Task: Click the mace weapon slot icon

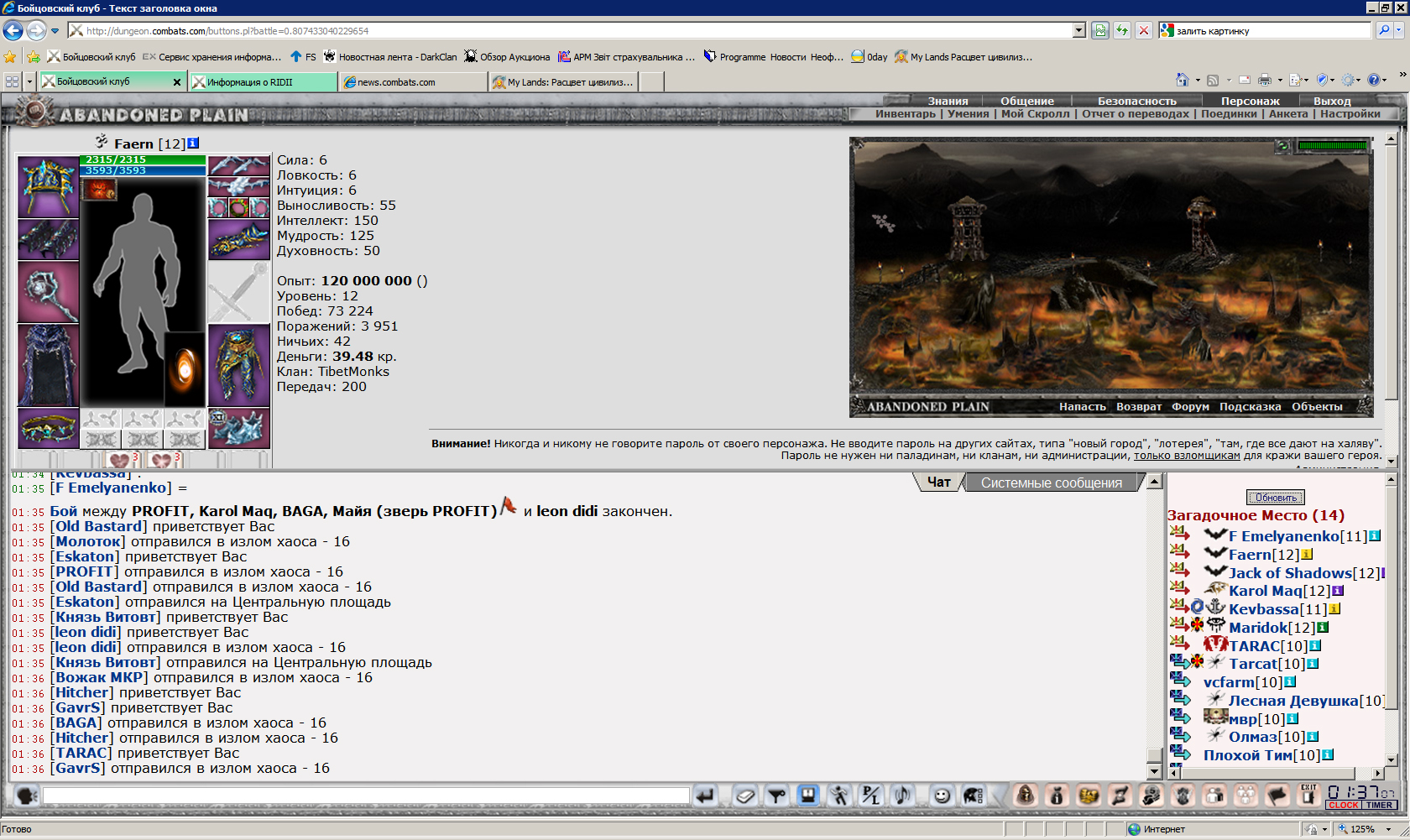Action: (48, 292)
